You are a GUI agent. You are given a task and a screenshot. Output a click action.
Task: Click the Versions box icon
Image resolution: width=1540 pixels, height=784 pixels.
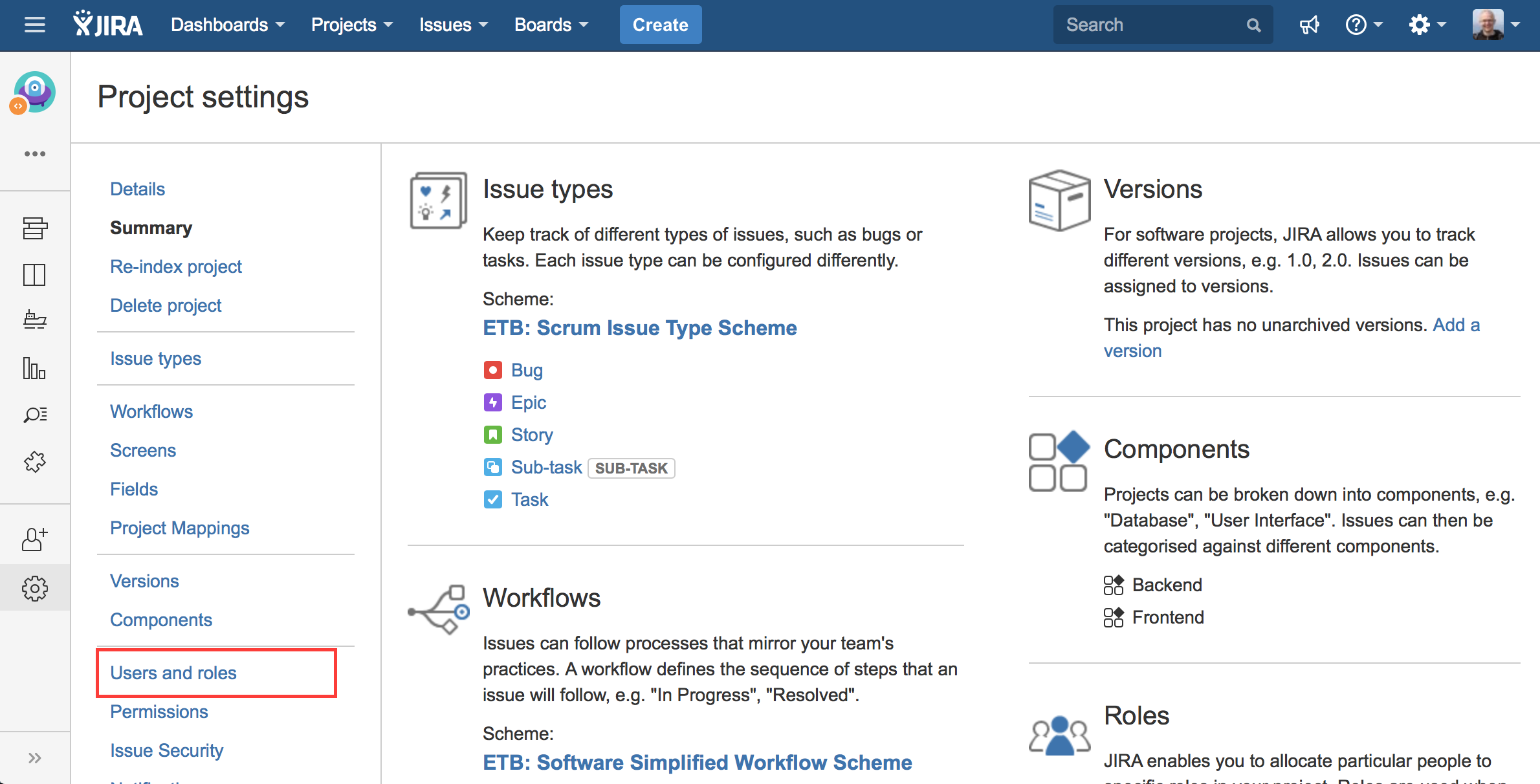(1059, 200)
